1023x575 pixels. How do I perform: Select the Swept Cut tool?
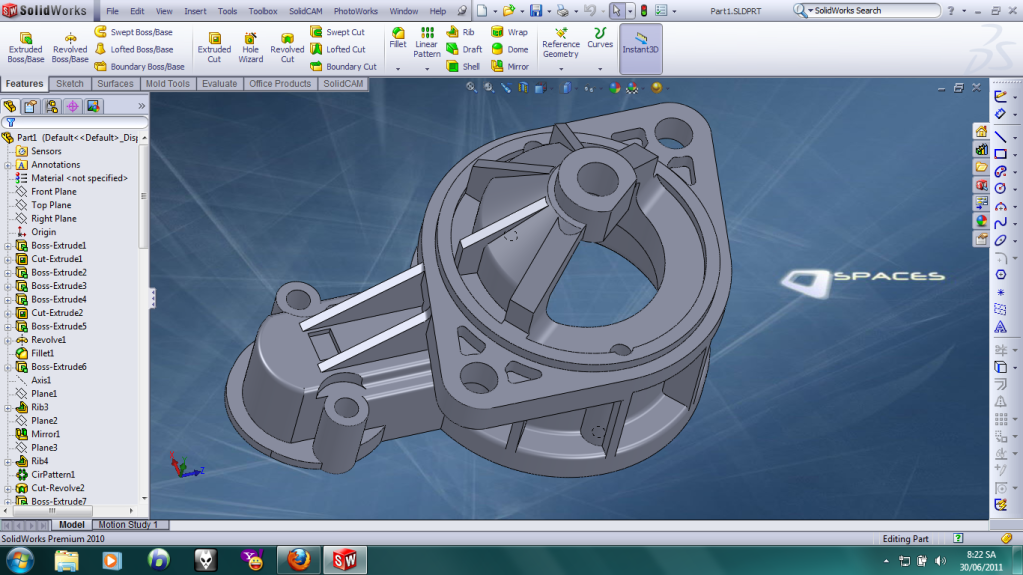pyautogui.click(x=337, y=32)
